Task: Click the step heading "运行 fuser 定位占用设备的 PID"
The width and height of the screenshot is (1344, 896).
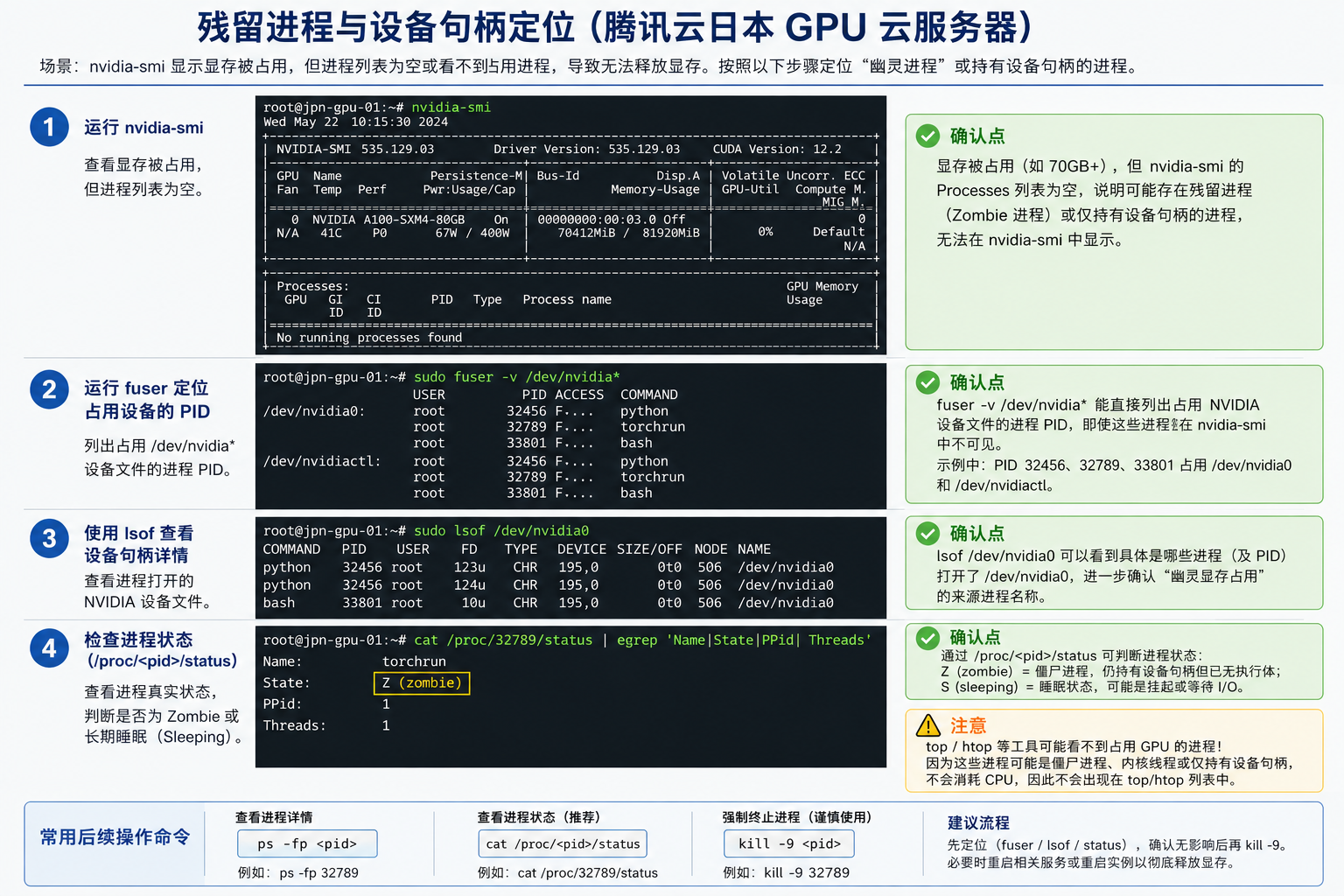Action: (147, 400)
